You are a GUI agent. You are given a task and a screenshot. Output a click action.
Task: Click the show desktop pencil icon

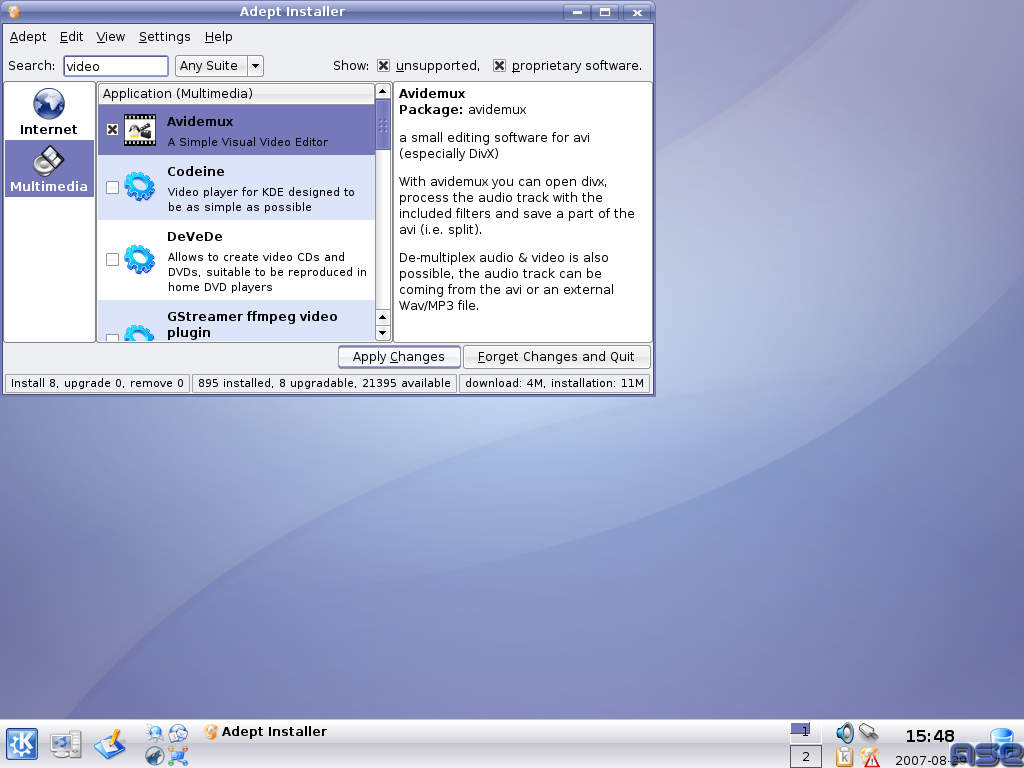click(110, 744)
